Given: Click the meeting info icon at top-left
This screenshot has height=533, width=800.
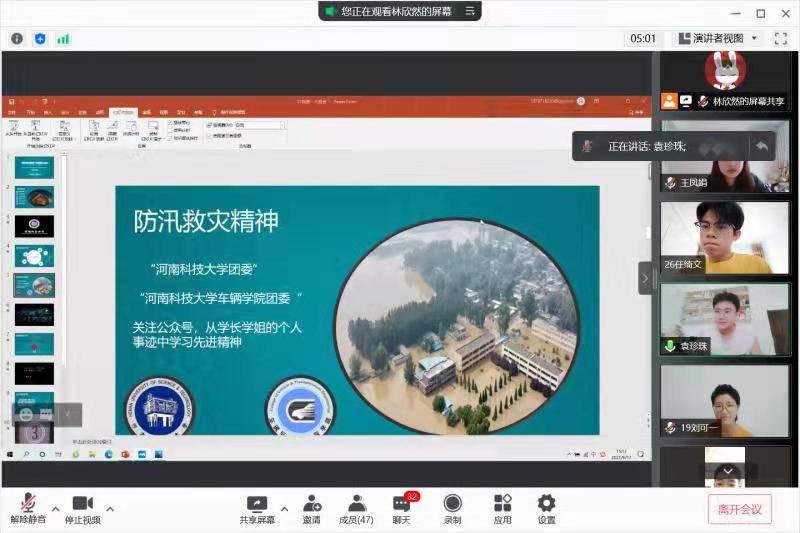Looking at the screenshot, I should (x=17, y=38).
